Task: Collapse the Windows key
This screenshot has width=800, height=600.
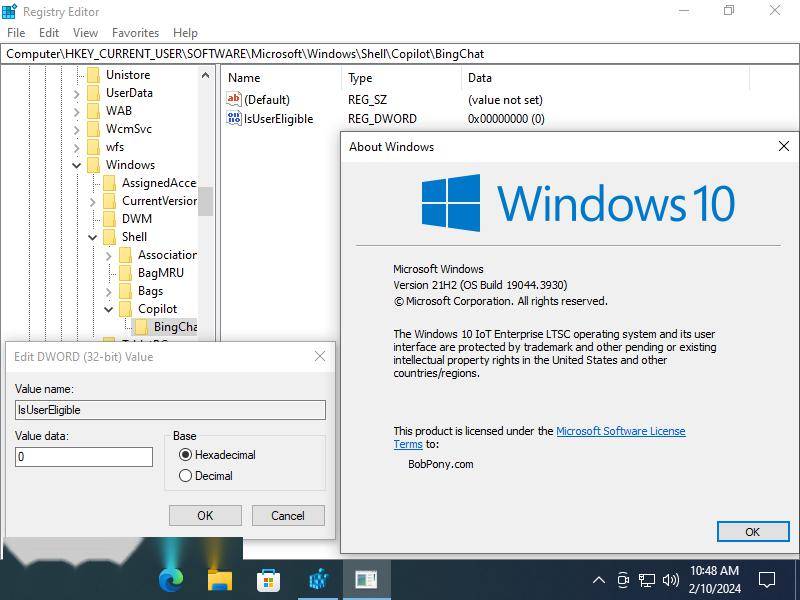Action: pyautogui.click(x=76, y=165)
